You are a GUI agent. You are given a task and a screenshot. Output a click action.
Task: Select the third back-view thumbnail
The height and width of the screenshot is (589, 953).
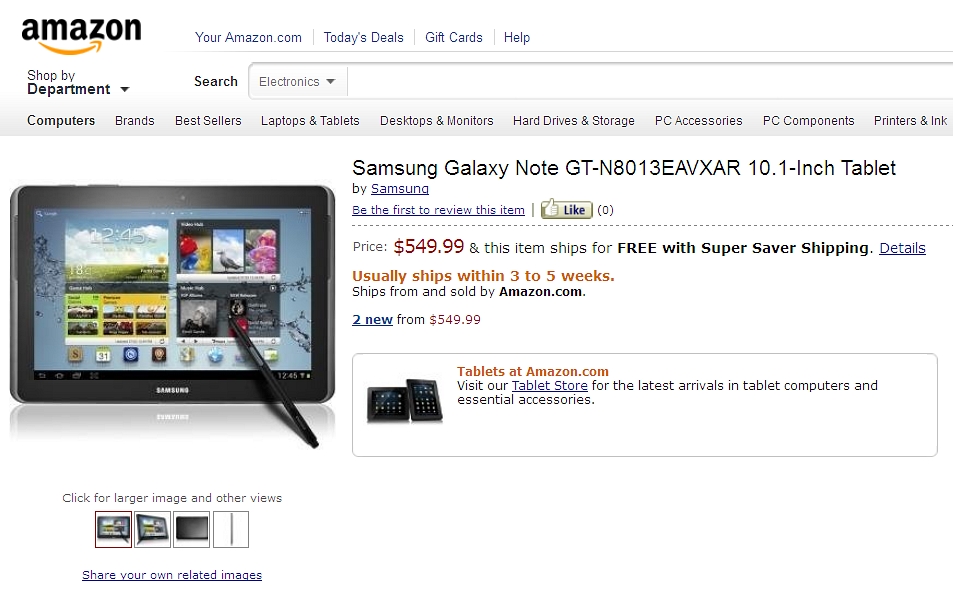tap(191, 529)
